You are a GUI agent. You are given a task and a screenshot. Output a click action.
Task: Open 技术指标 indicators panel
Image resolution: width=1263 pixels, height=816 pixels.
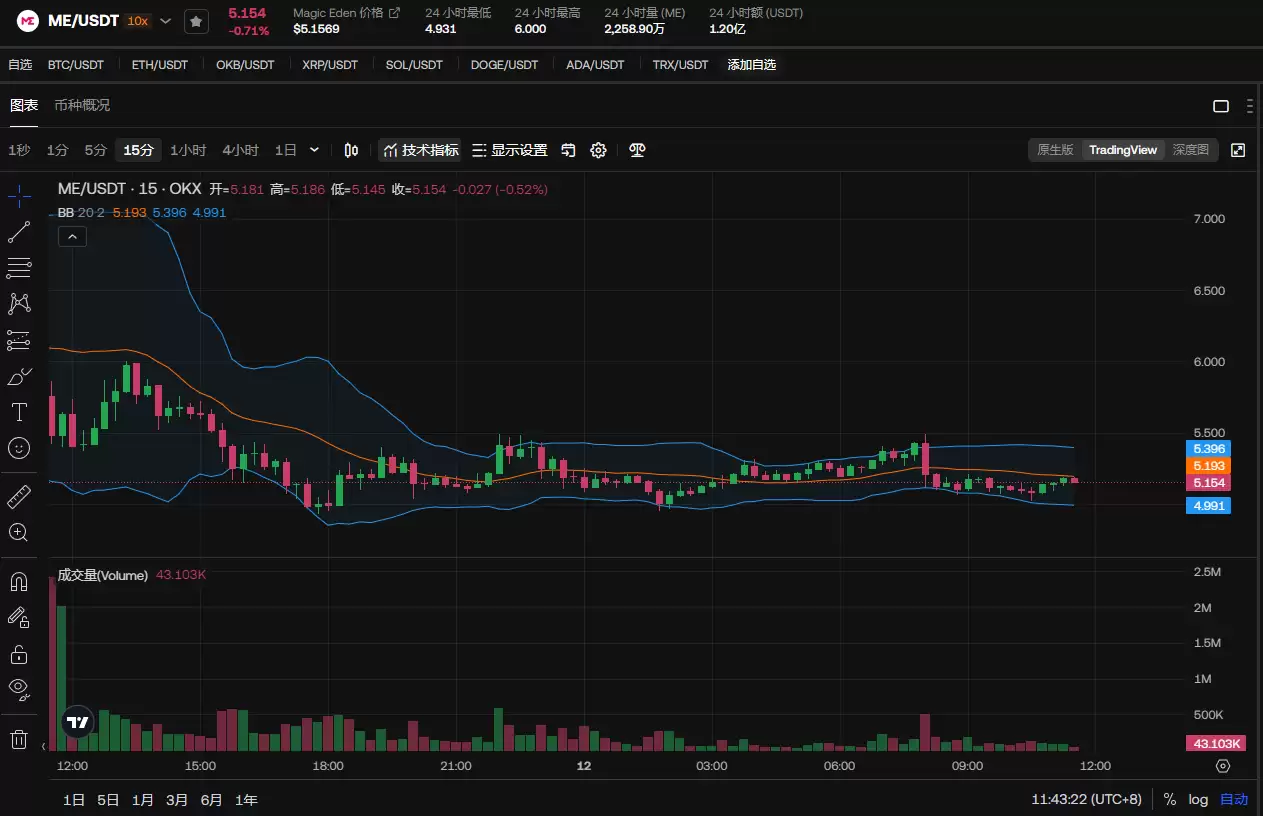tap(421, 150)
